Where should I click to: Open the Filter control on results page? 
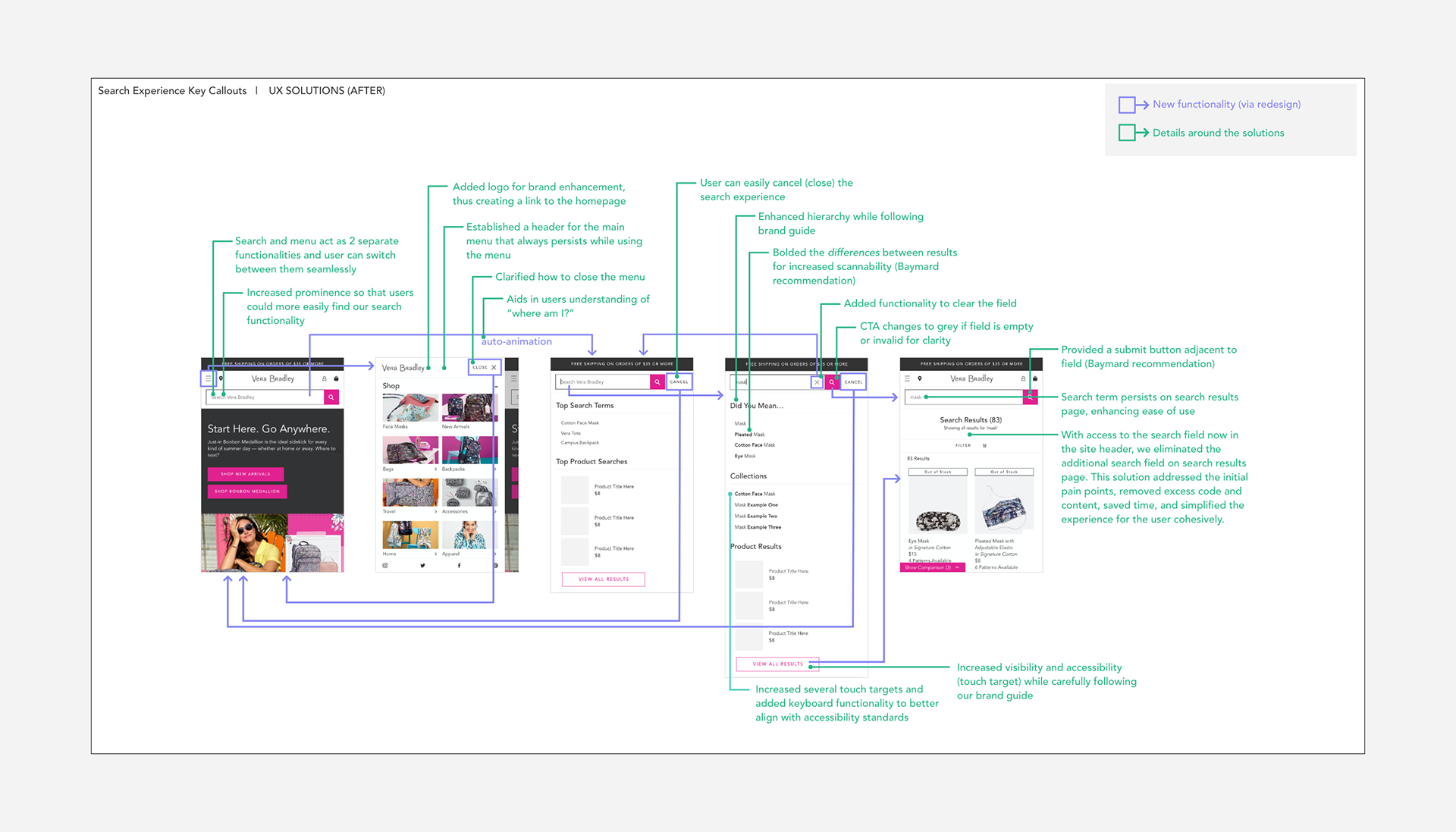(971, 446)
